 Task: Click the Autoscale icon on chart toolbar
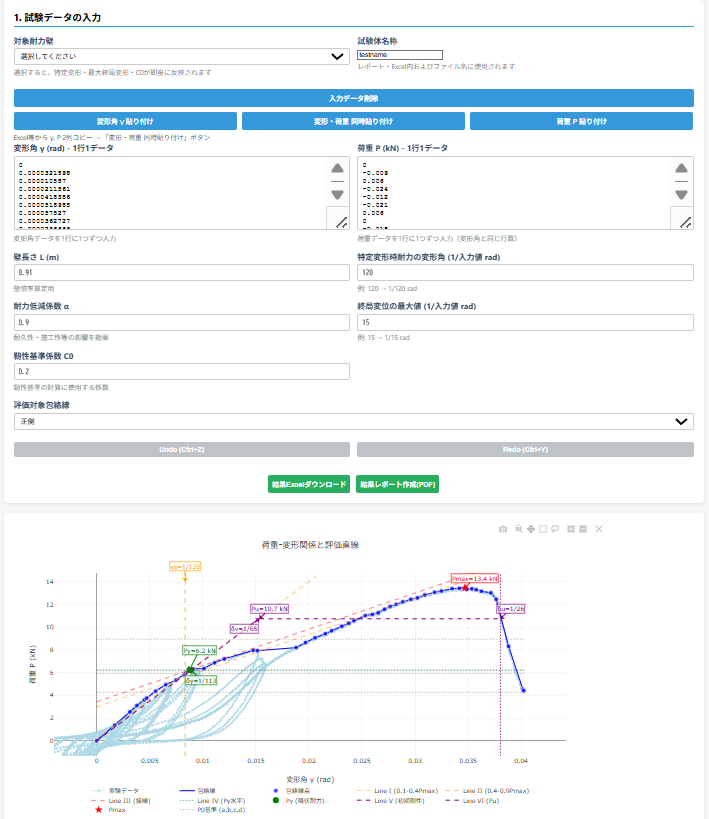tap(598, 528)
